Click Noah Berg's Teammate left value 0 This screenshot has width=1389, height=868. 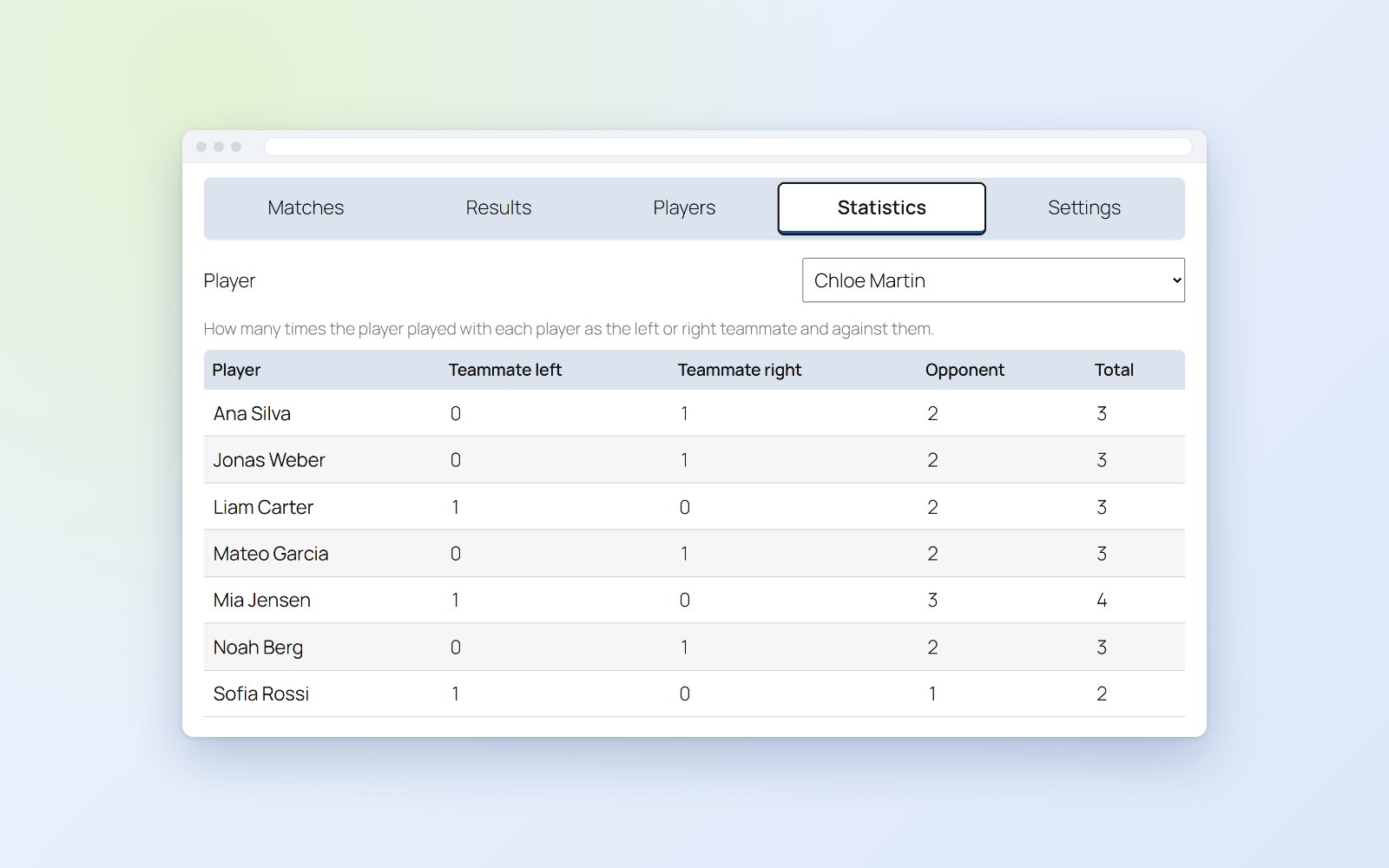pos(455,647)
